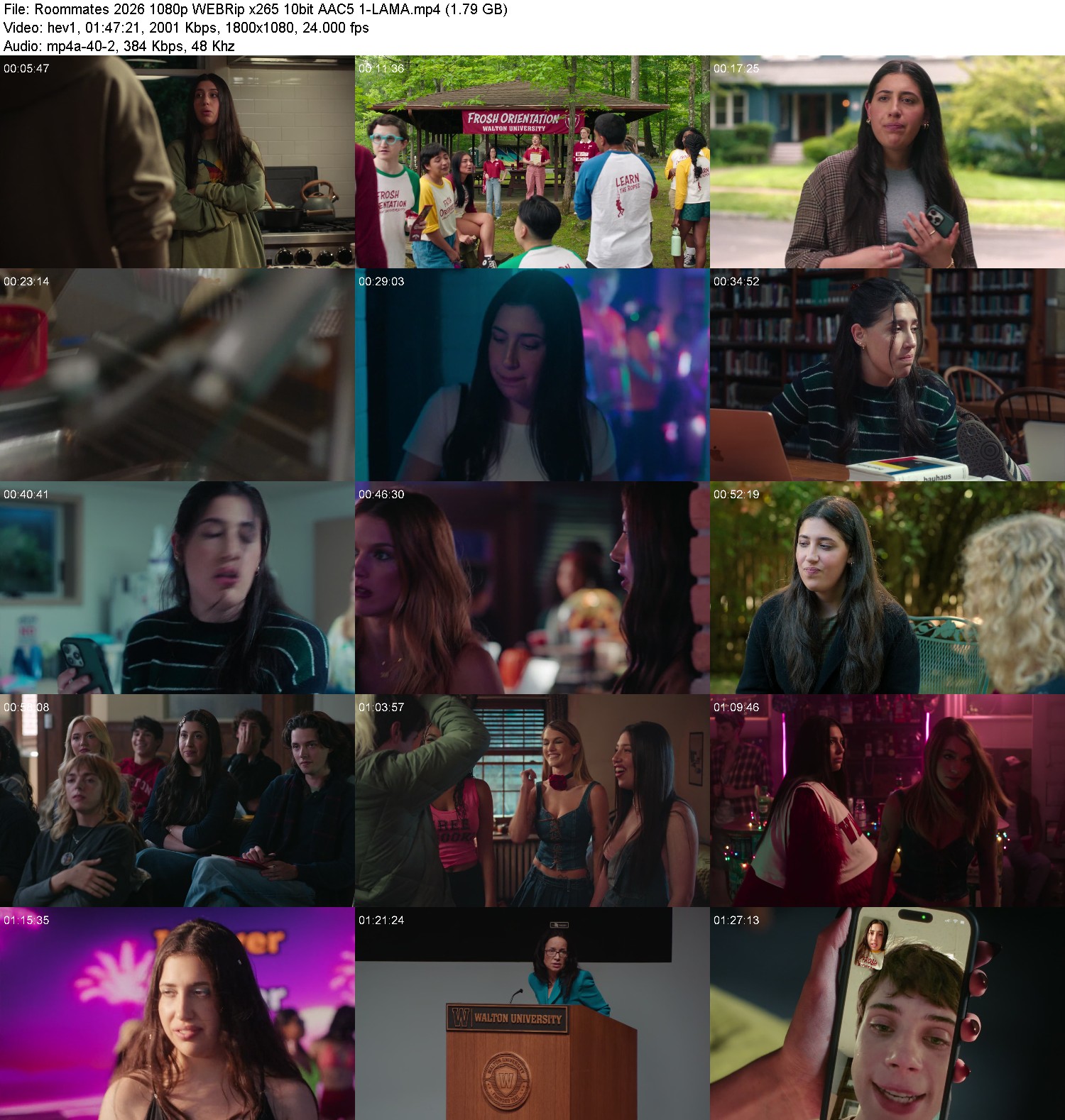Open the thumbnail stamped 00:46:30
The width and height of the screenshot is (1065, 1120).
click(532, 588)
